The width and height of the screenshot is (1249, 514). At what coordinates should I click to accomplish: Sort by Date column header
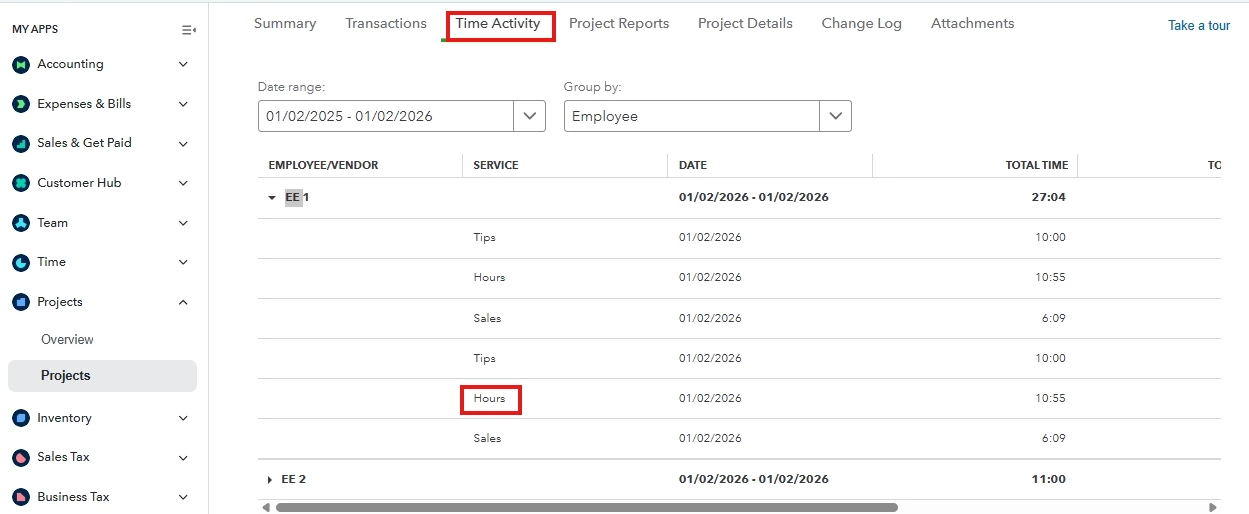pyautogui.click(x=693, y=165)
